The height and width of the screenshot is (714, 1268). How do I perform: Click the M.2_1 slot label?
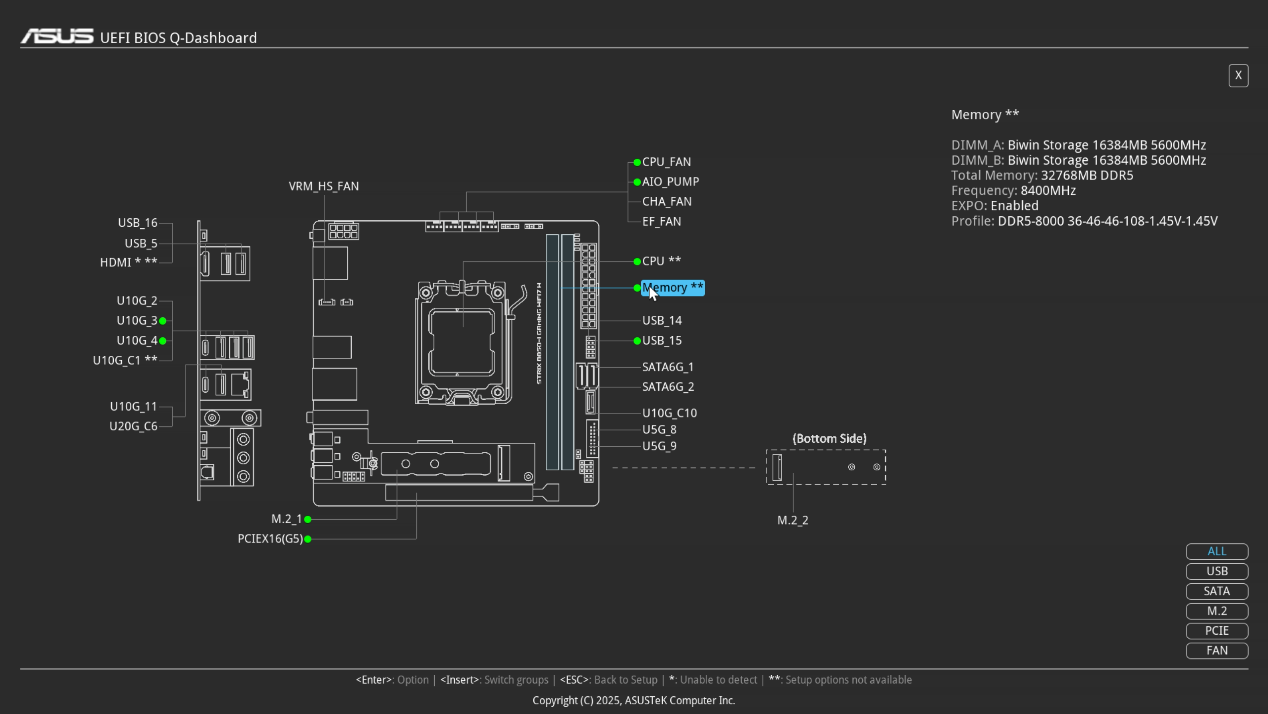click(x=286, y=519)
